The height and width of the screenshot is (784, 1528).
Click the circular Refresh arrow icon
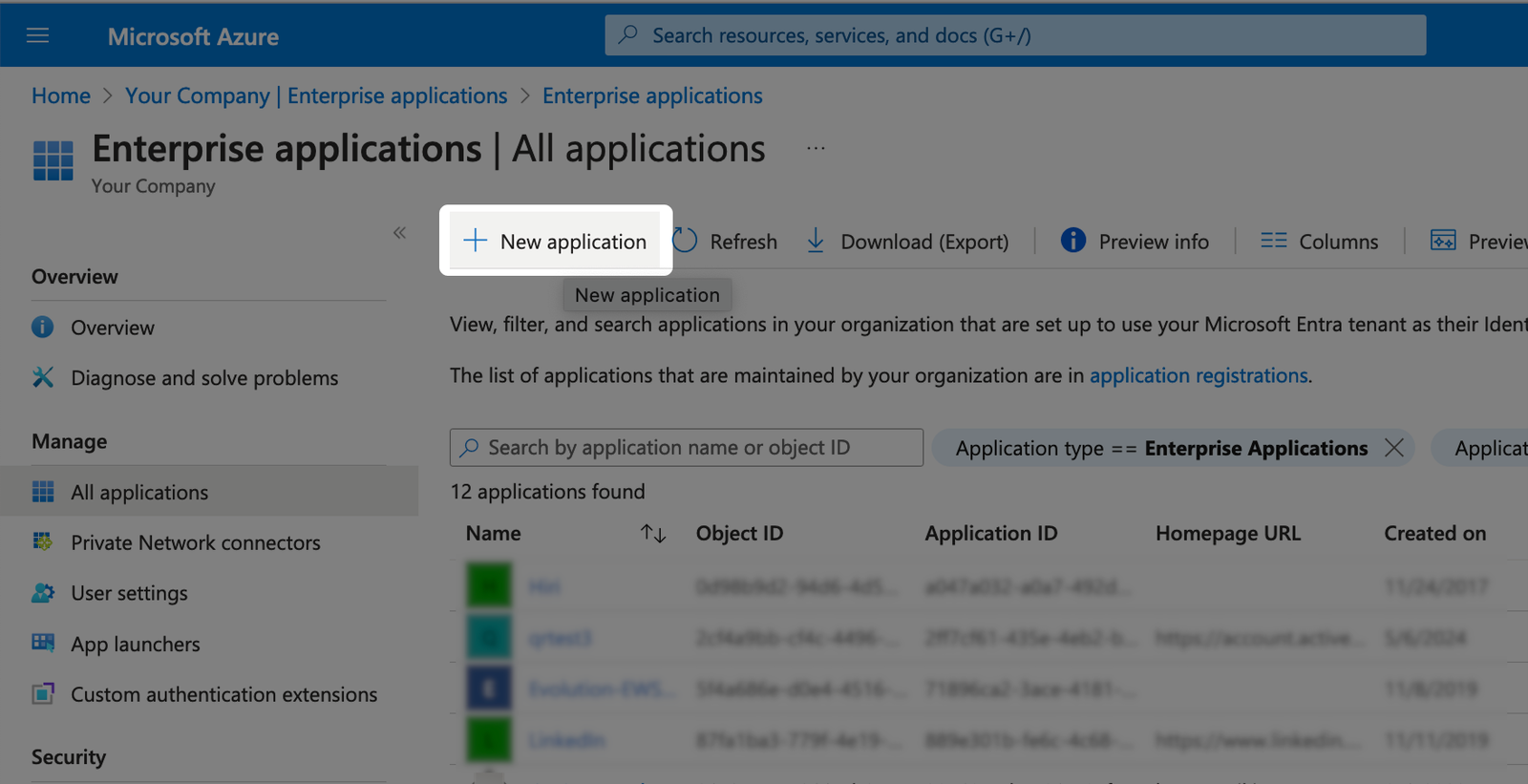tap(685, 241)
